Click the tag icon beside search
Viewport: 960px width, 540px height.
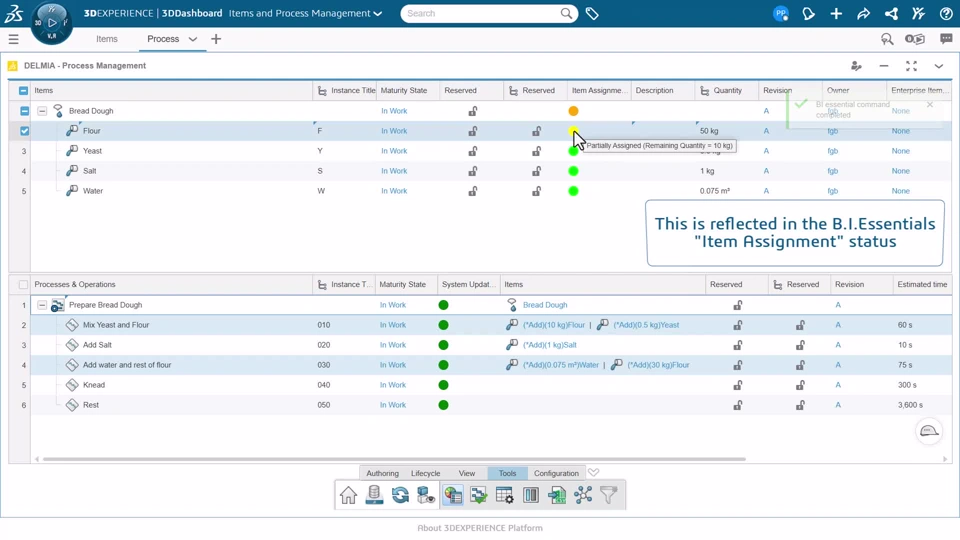(x=592, y=14)
